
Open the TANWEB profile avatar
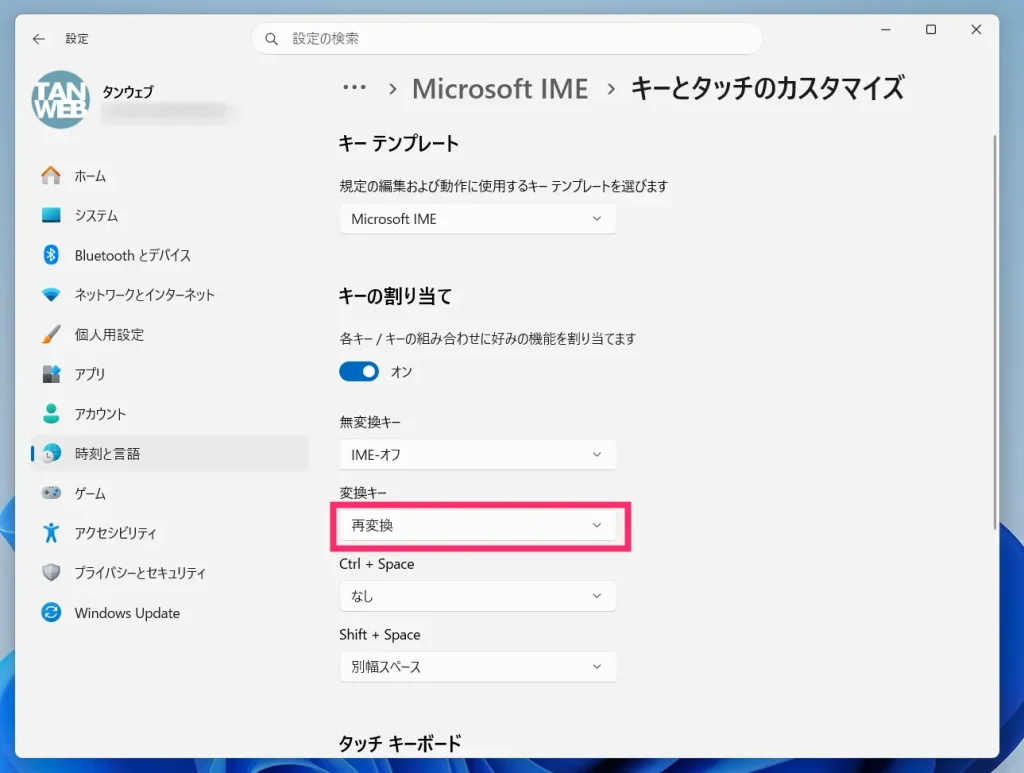point(61,100)
